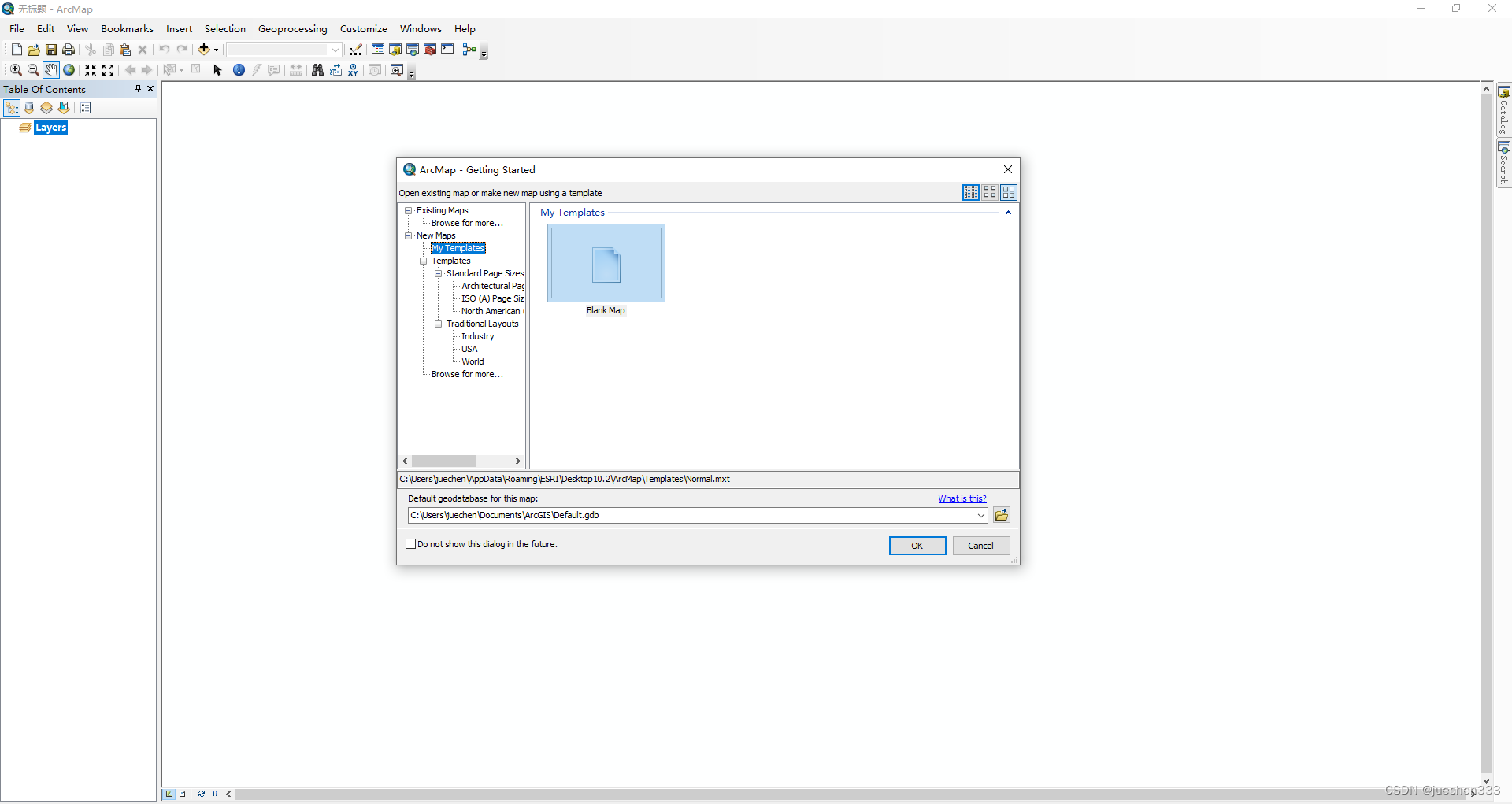
Task: Click Fixed Zoom In arrows icon
Action: [x=91, y=70]
